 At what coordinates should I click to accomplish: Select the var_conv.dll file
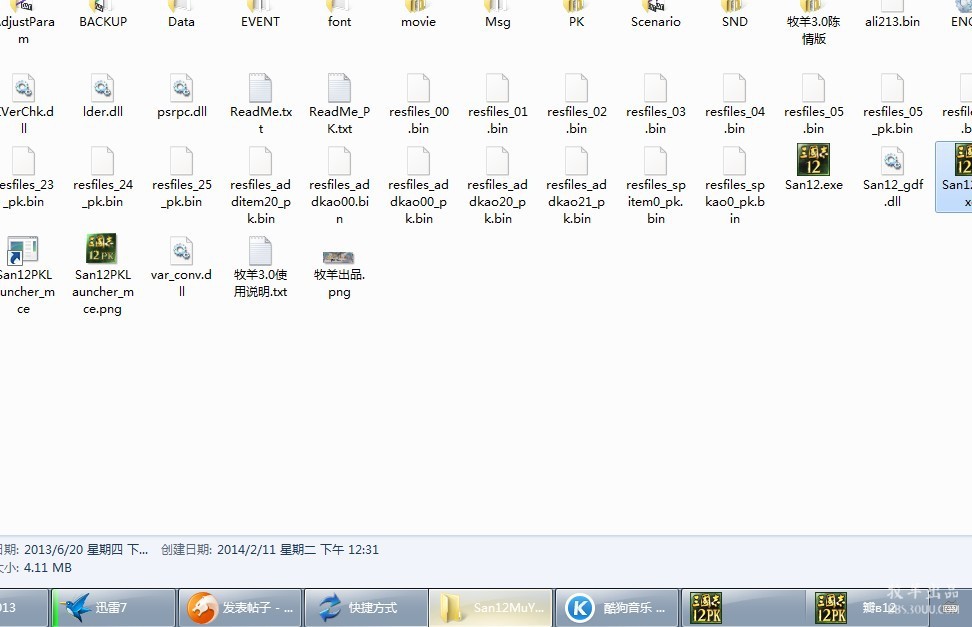pyautogui.click(x=181, y=250)
